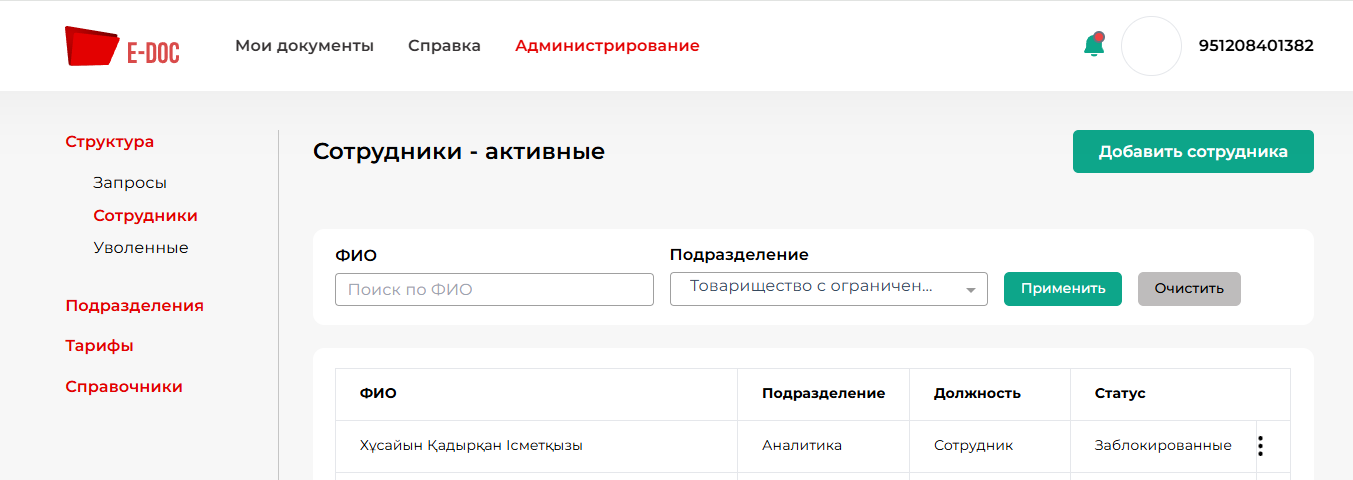Open the Справка menu item
This screenshot has height=480, width=1353.
444,46
